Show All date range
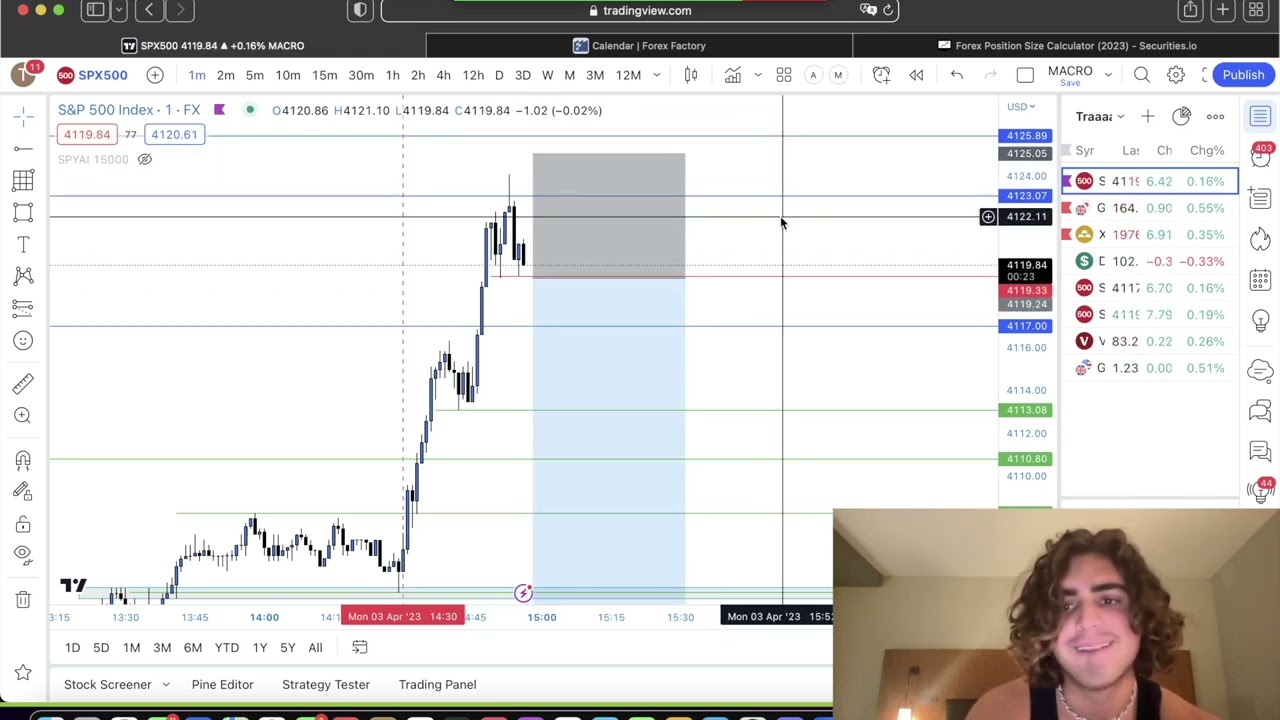Screen dimensions: 1280x720 [x=315, y=648]
